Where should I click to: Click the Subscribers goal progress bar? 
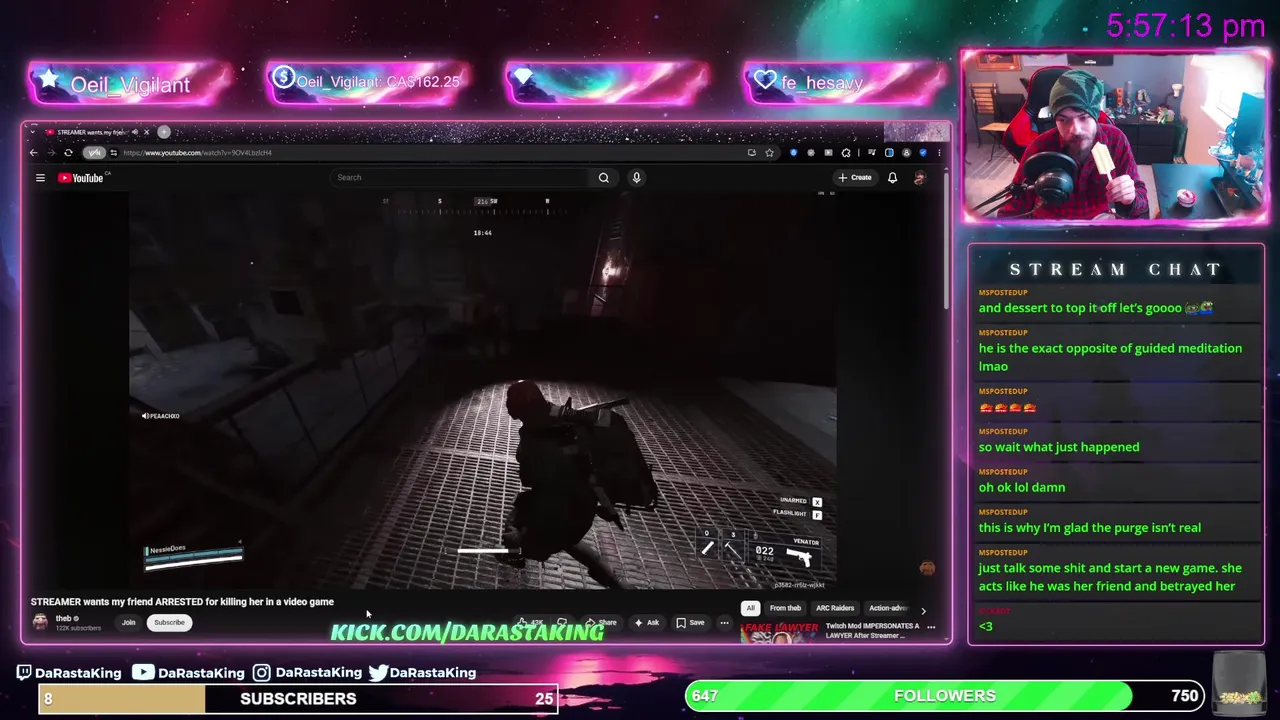[x=298, y=698]
